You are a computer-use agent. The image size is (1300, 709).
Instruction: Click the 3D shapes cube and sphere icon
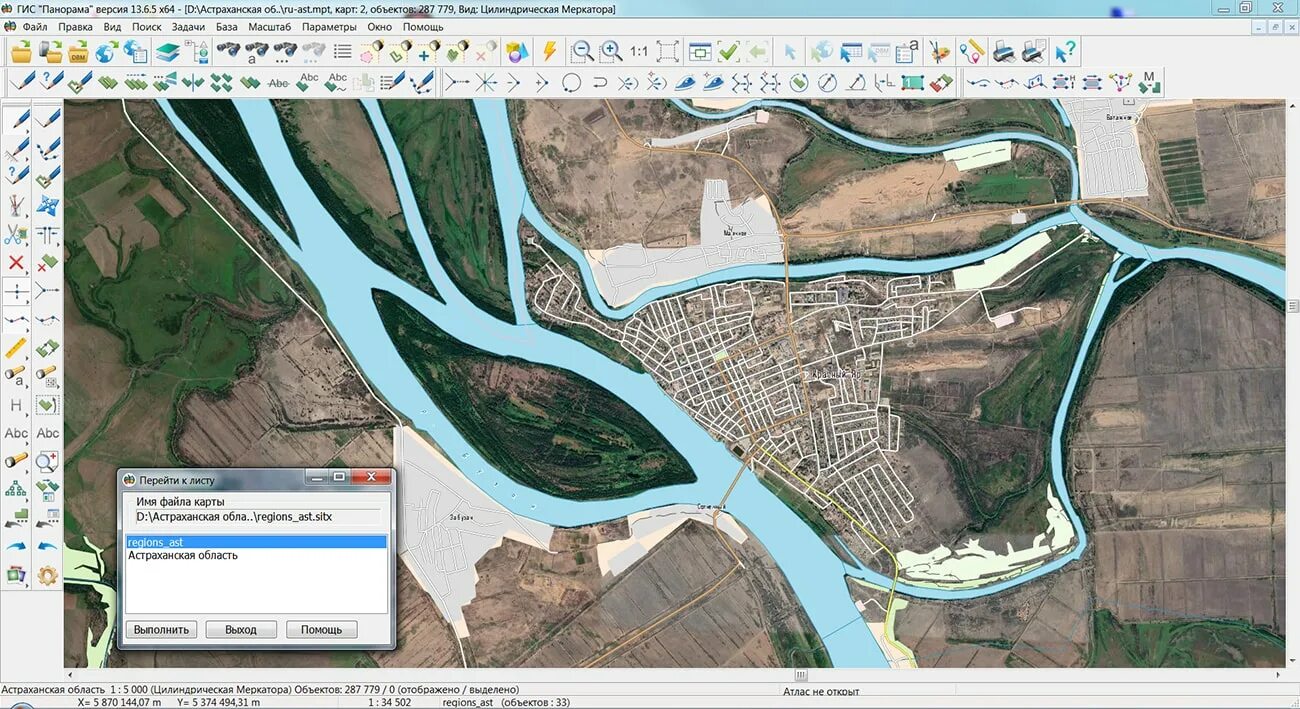517,51
